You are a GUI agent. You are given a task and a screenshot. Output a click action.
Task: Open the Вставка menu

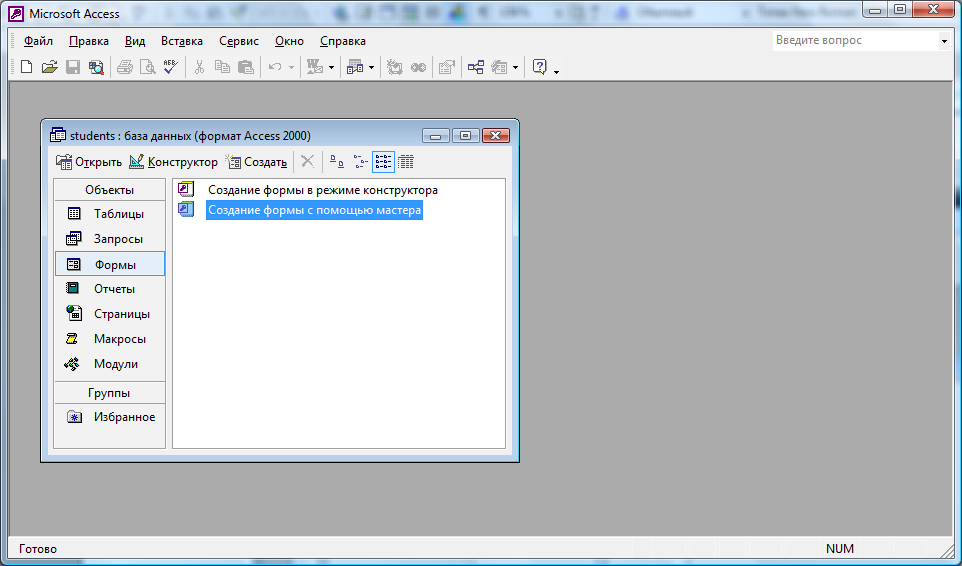tap(182, 41)
